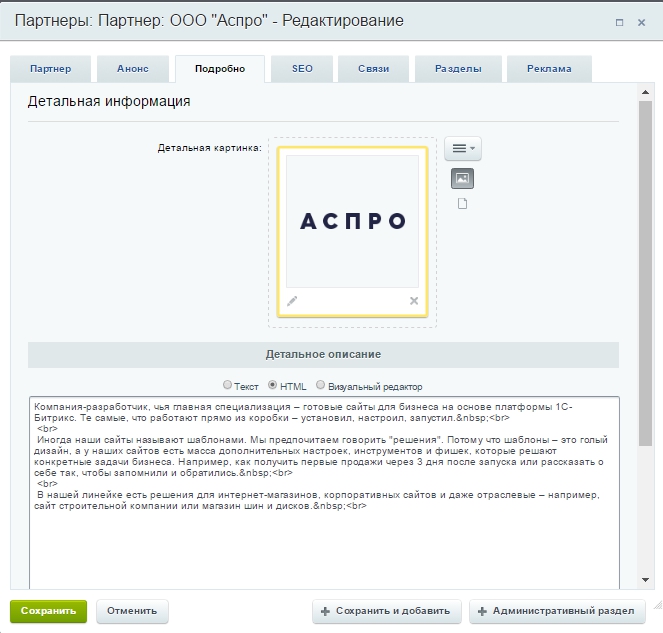
Task: Click the scrollbar up arrow
Action: (645, 92)
